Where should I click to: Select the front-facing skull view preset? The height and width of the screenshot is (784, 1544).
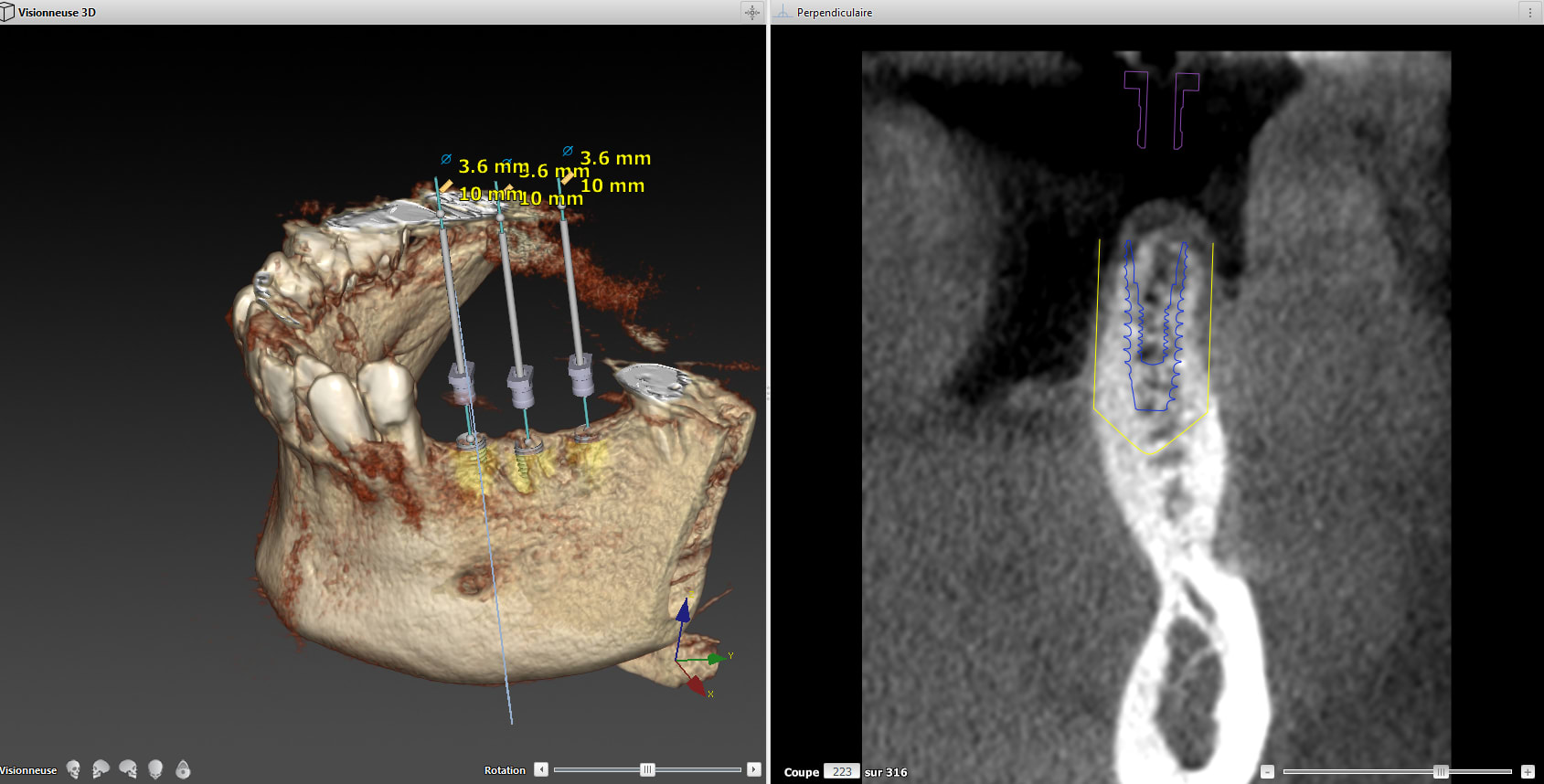click(x=73, y=769)
